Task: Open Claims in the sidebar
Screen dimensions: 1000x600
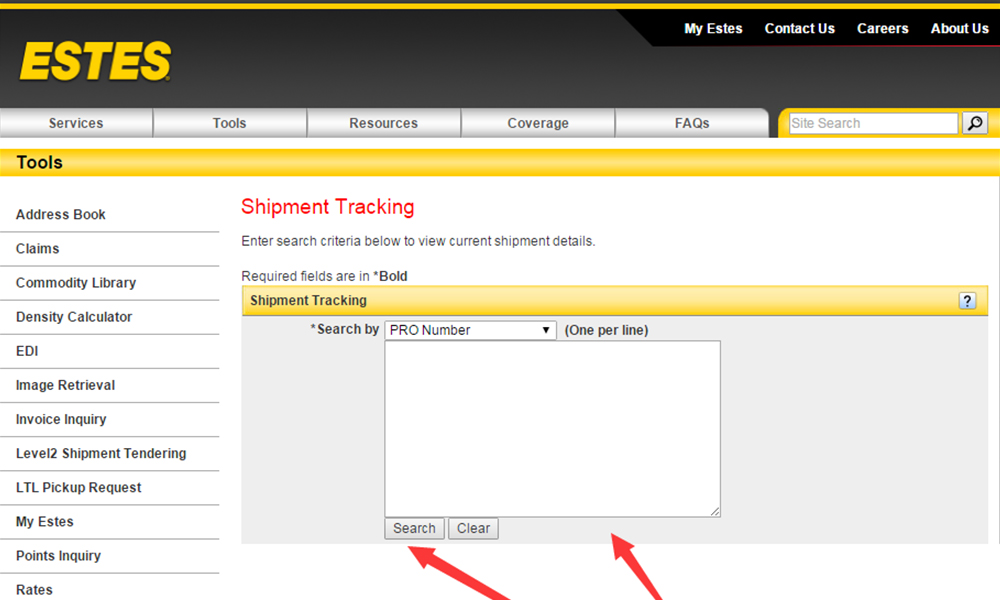Action: 38,249
